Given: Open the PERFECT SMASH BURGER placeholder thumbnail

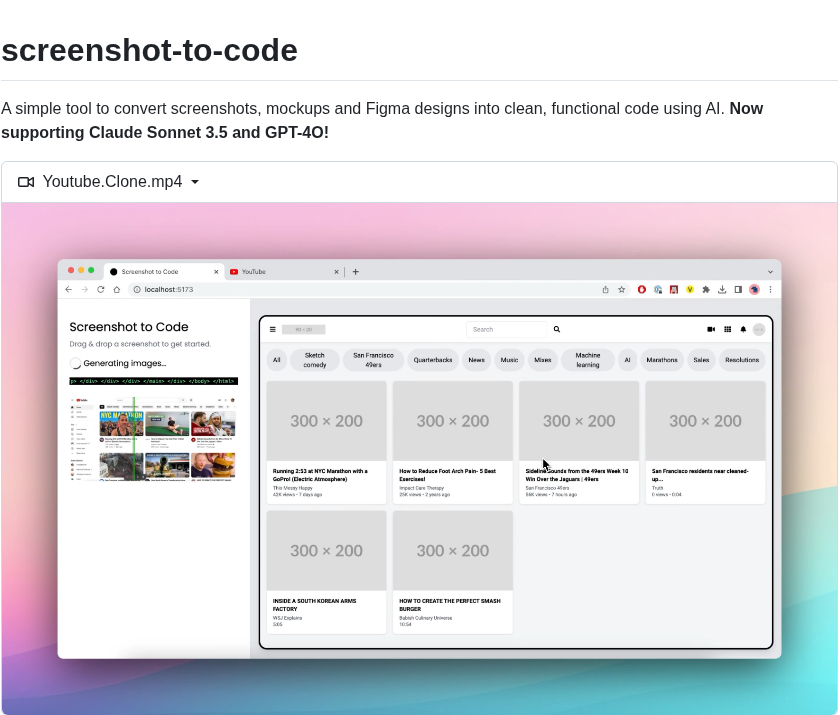Looking at the screenshot, I should 453,551.
